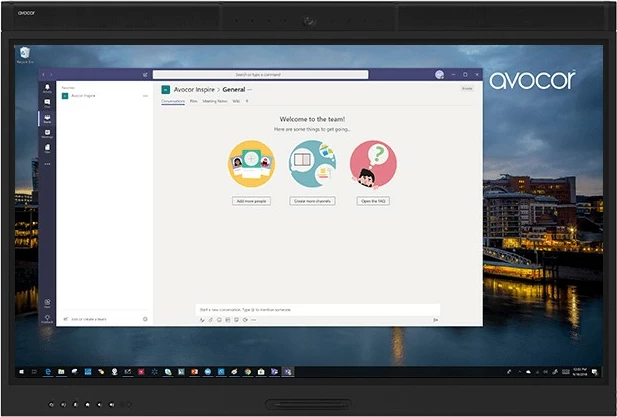
Task: Switch to the Files tab
Action: [x=194, y=101]
